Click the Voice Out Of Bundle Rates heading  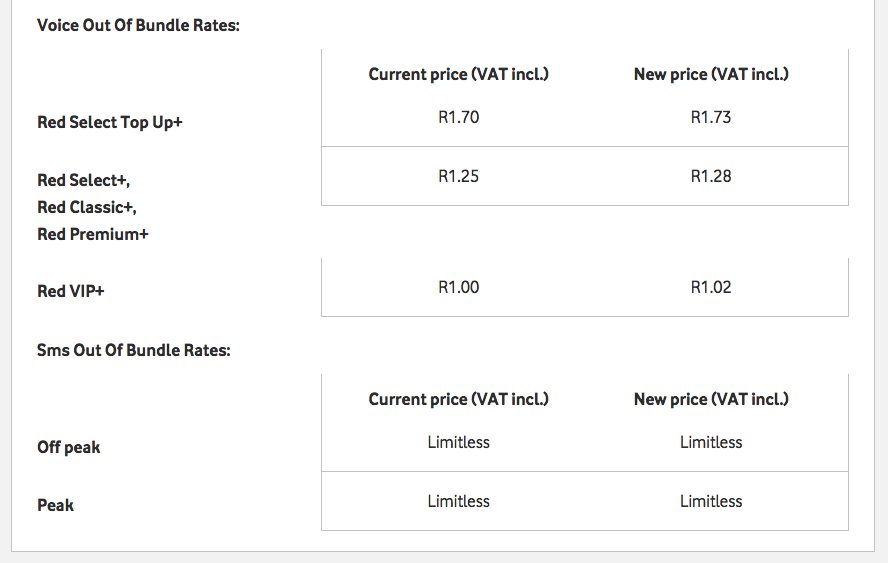pyautogui.click(x=138, y=25)
